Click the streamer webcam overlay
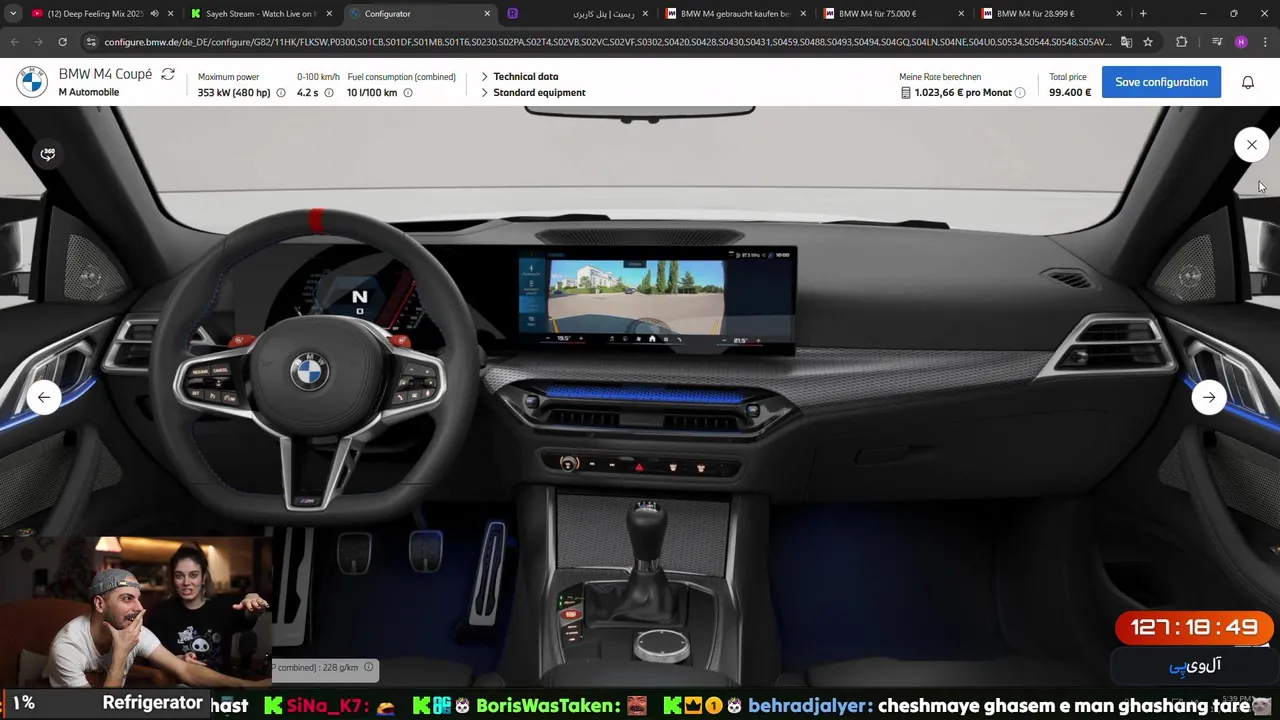This screenshot has height=720, width=1280. pos(136,612)
